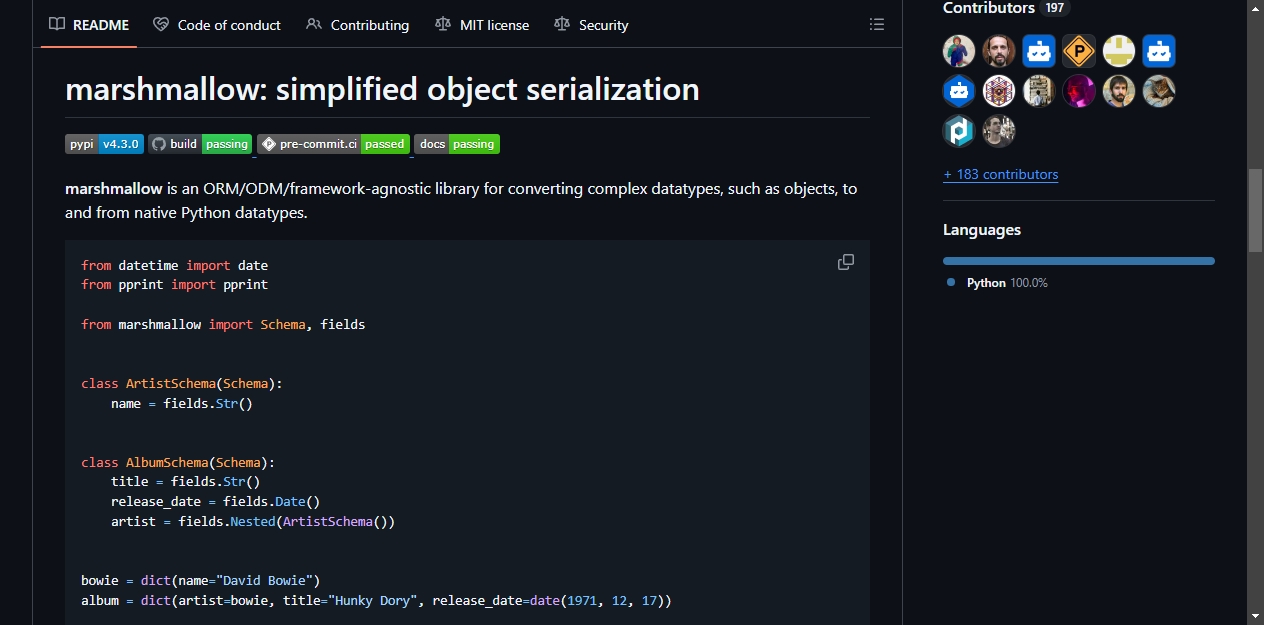Click the scrollbar up arrow

[1255, 8]
